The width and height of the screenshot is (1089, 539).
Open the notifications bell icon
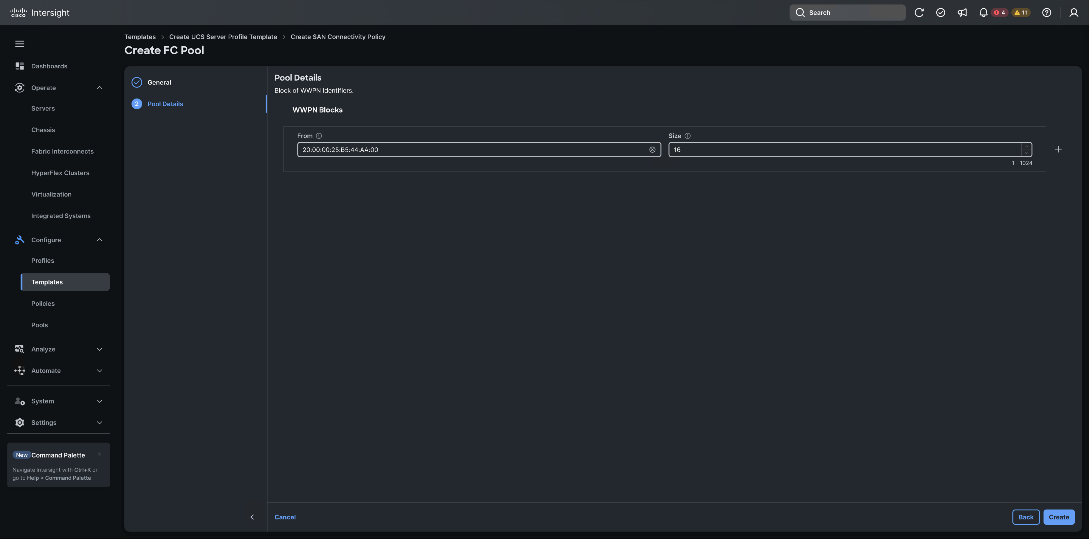983,13
